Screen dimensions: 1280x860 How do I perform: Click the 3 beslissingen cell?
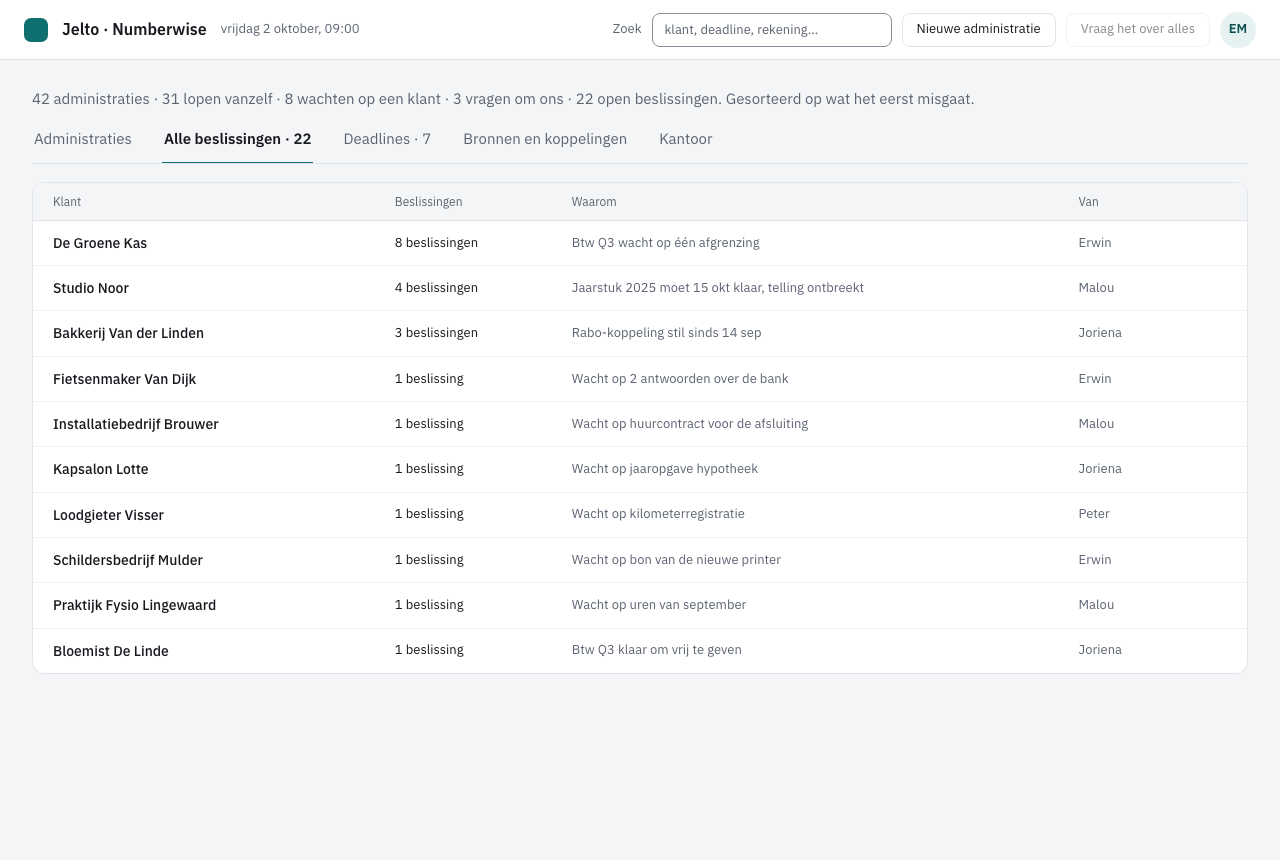coord(436,333)
